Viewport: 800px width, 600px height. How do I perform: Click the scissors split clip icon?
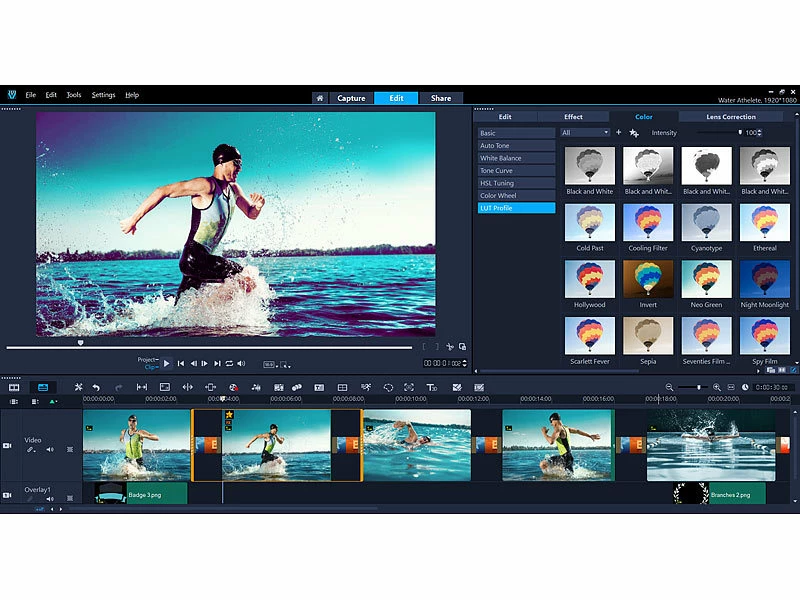click(451, 345)
